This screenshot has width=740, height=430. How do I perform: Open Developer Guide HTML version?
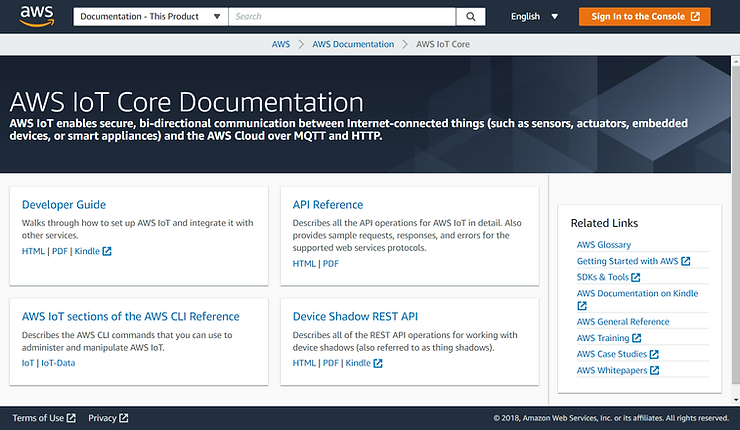pos(33,251)
